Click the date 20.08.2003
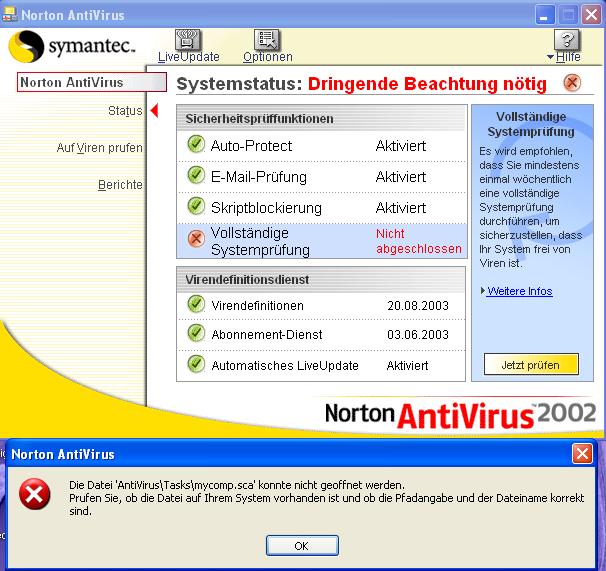 click(418, 306)
